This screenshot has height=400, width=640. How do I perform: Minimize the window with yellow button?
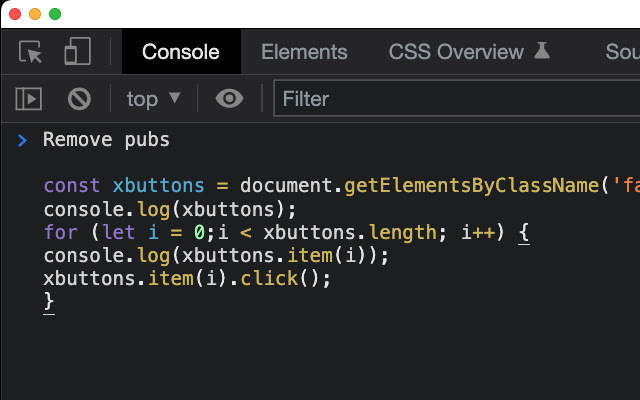coord(35,14)
